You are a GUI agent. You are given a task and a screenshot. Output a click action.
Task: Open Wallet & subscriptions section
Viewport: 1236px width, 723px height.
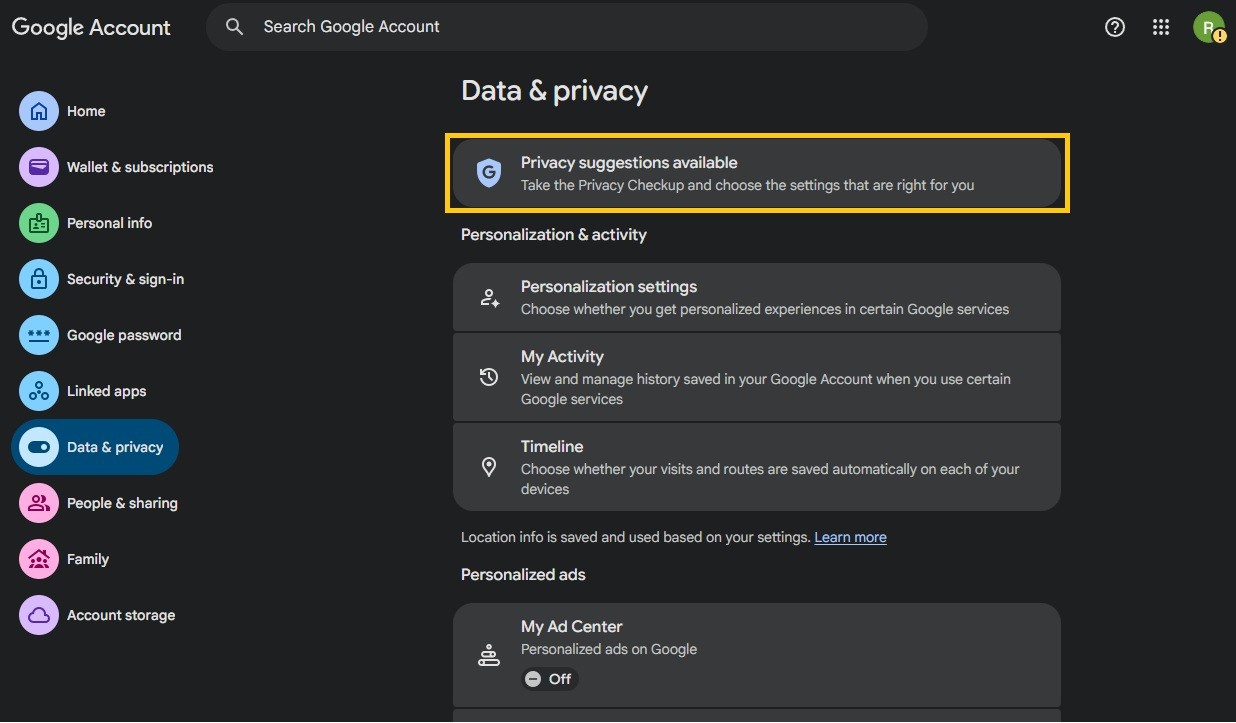pos(140,167)
